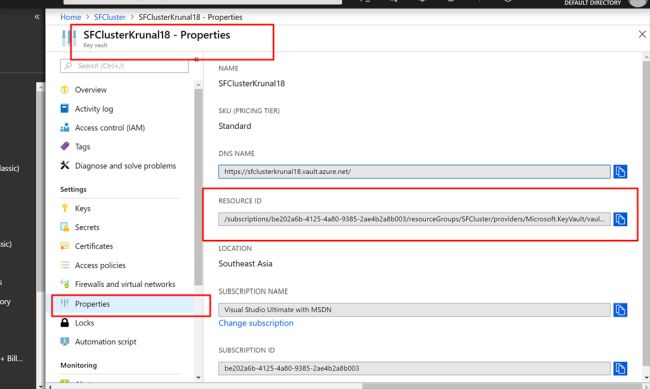Click the horizontal scrollbar at the bottom
Image resolution: width=650 pixels, height=389 pixels.
pos(502,386)
